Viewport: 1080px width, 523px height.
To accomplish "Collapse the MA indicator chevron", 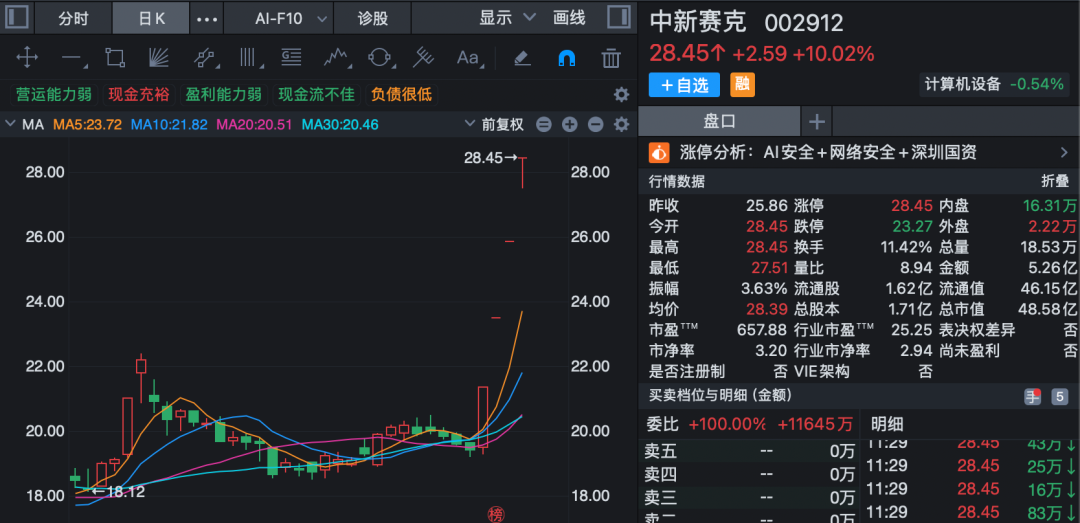I will [9, 125].
